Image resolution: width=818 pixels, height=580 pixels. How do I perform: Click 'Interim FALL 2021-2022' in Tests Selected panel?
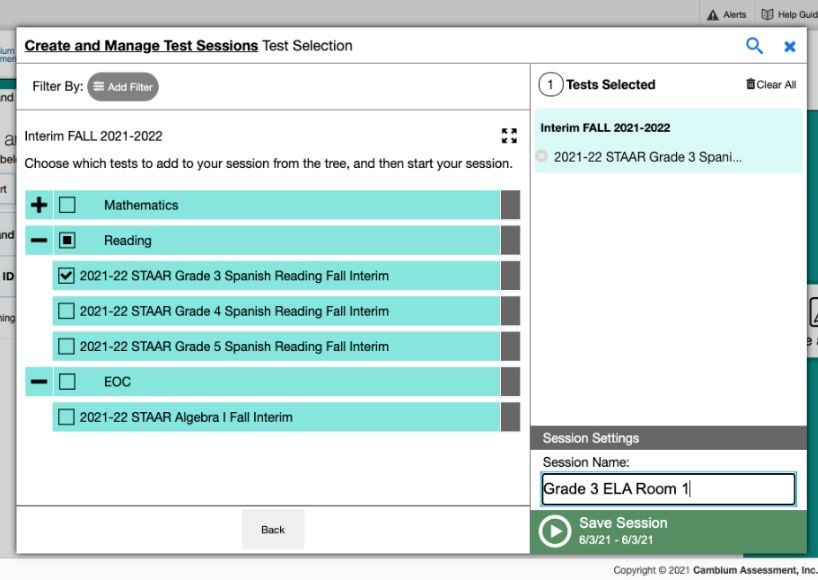(x=605, y=128)
